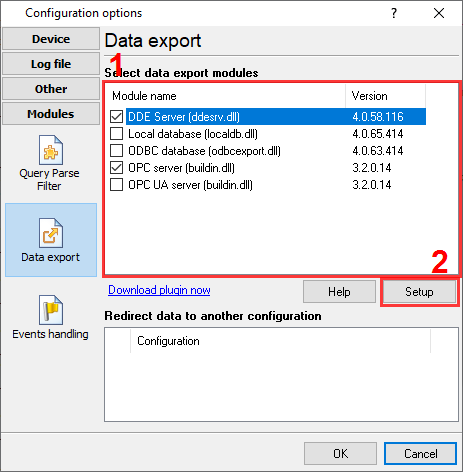Screen dimensions: 463x472
Task: Click version 4.0.65.414 cell
Action: click(378, 134)
